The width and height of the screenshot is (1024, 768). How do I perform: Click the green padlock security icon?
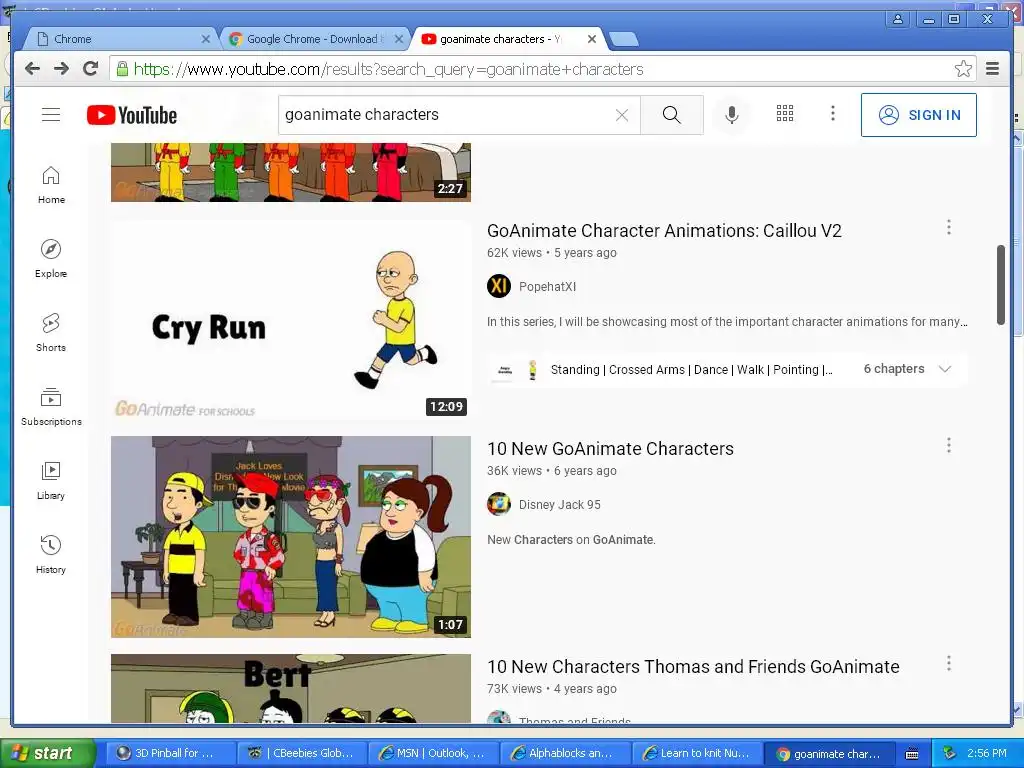tap(122, 69)
